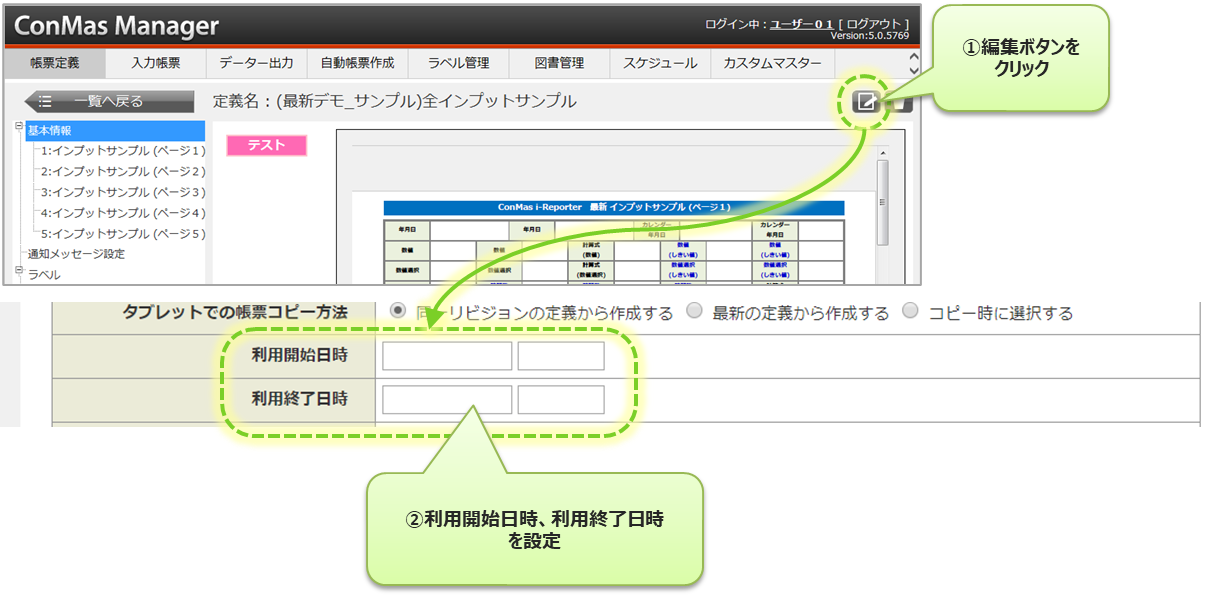The image size is (1219, 596).
Task: Click the list icon on 一覧へ戻る button
Action: 44,101
